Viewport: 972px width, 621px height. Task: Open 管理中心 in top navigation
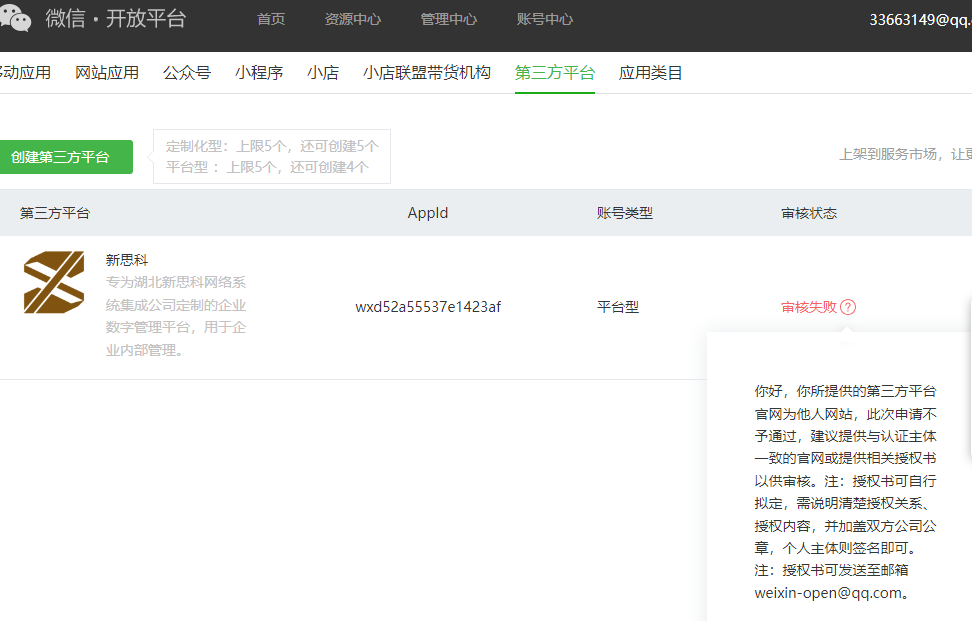pyautogui.click(x=449, y=19)
